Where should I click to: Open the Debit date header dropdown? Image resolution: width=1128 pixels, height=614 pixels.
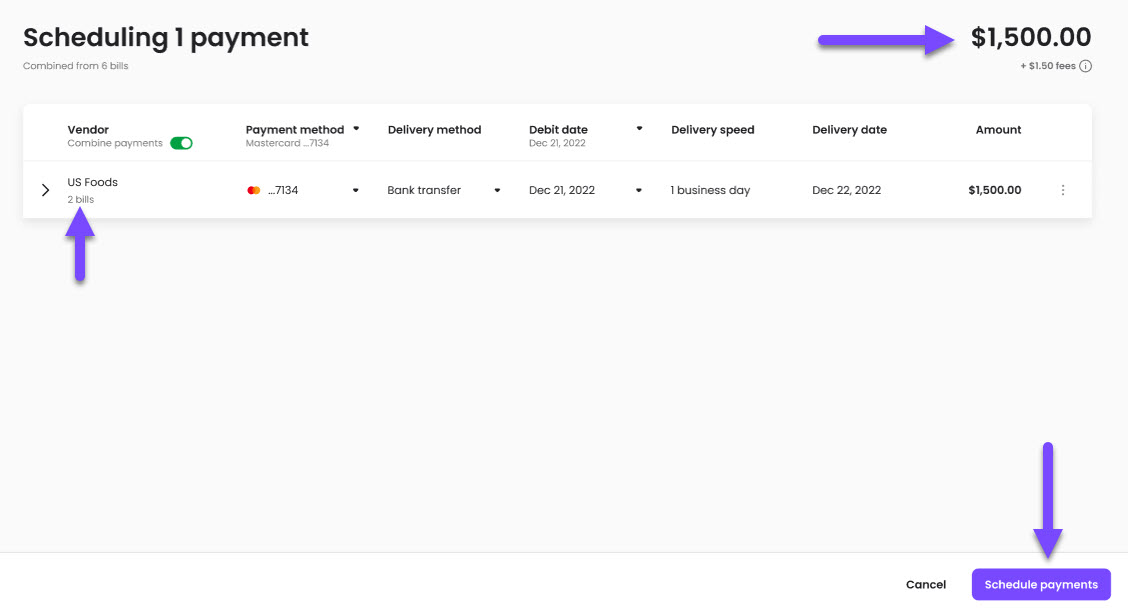639,129
